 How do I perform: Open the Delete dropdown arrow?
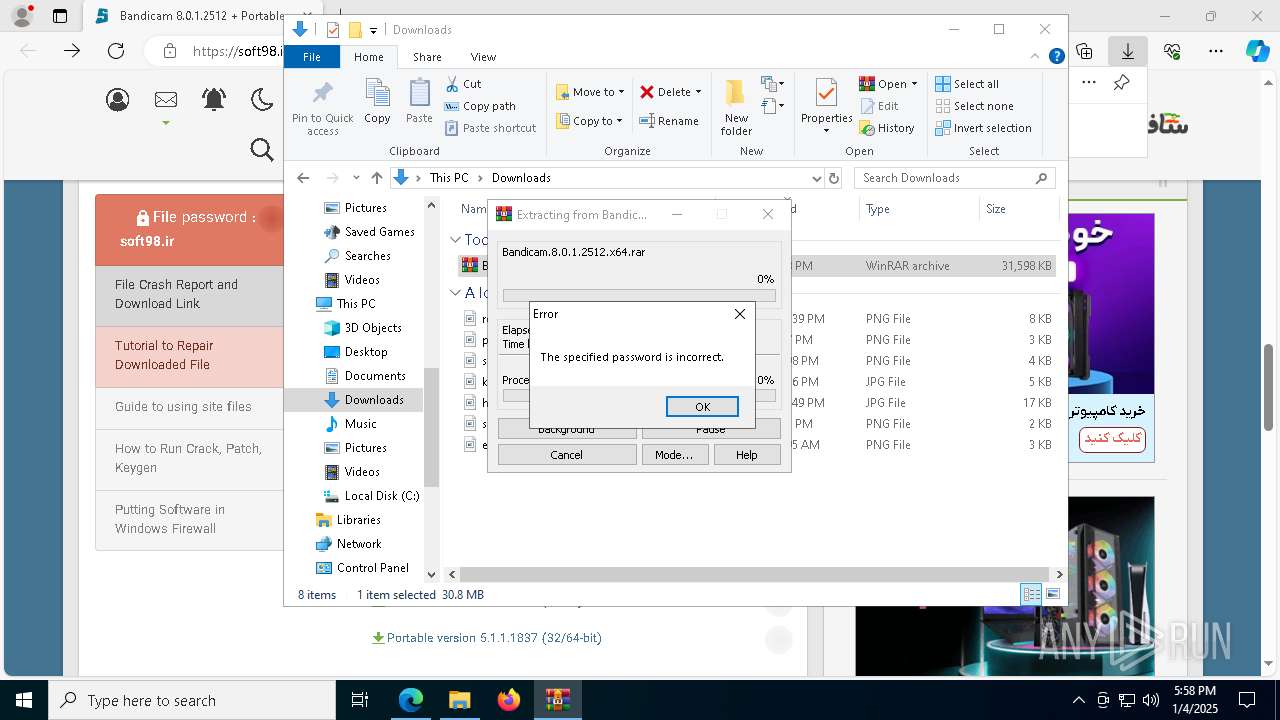698,92
